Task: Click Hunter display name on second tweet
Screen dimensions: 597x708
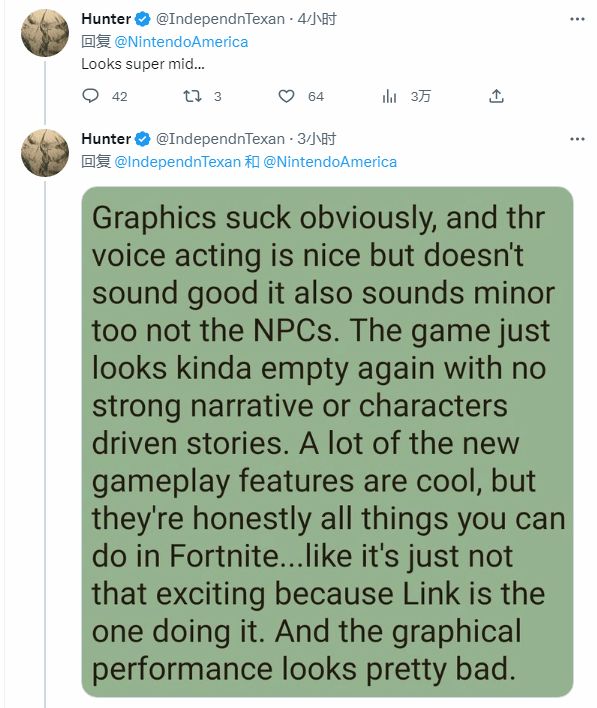Action: click(106, 139)
